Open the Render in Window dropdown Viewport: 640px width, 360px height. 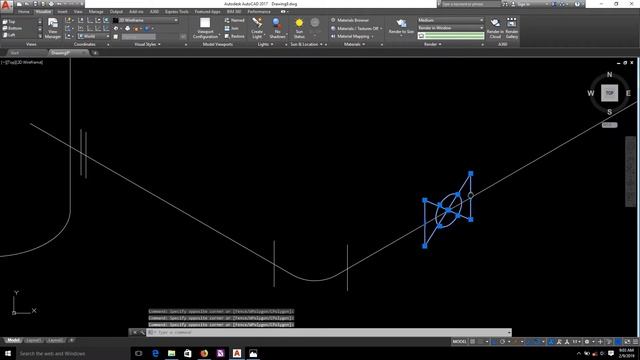click(x=451, y=28)
